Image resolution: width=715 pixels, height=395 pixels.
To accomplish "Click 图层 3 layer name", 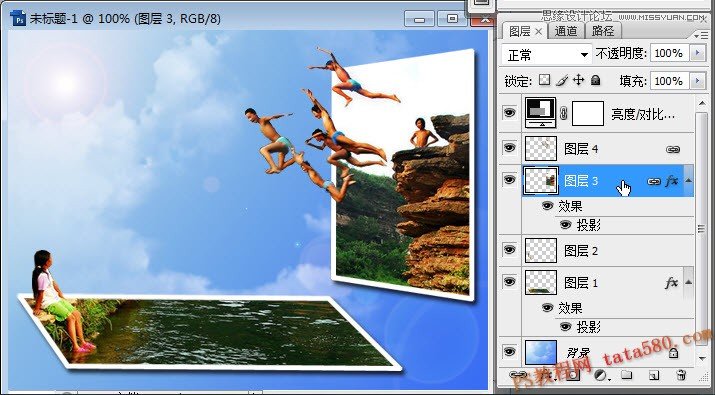I will [581, 181].
